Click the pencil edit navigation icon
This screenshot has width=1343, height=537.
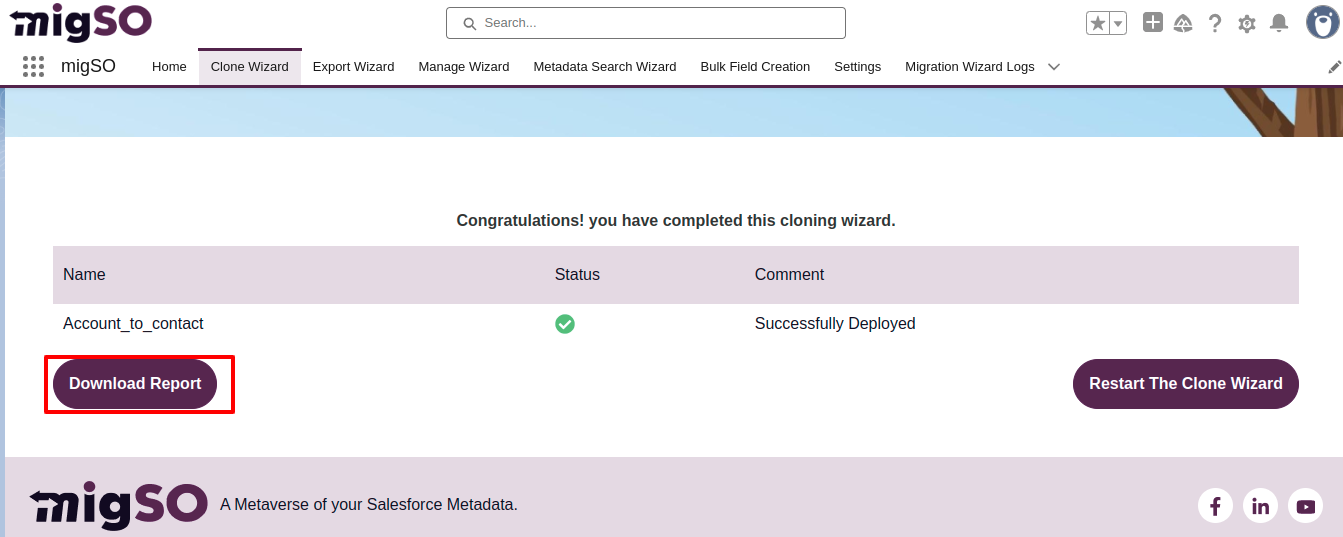point(1334,67)
